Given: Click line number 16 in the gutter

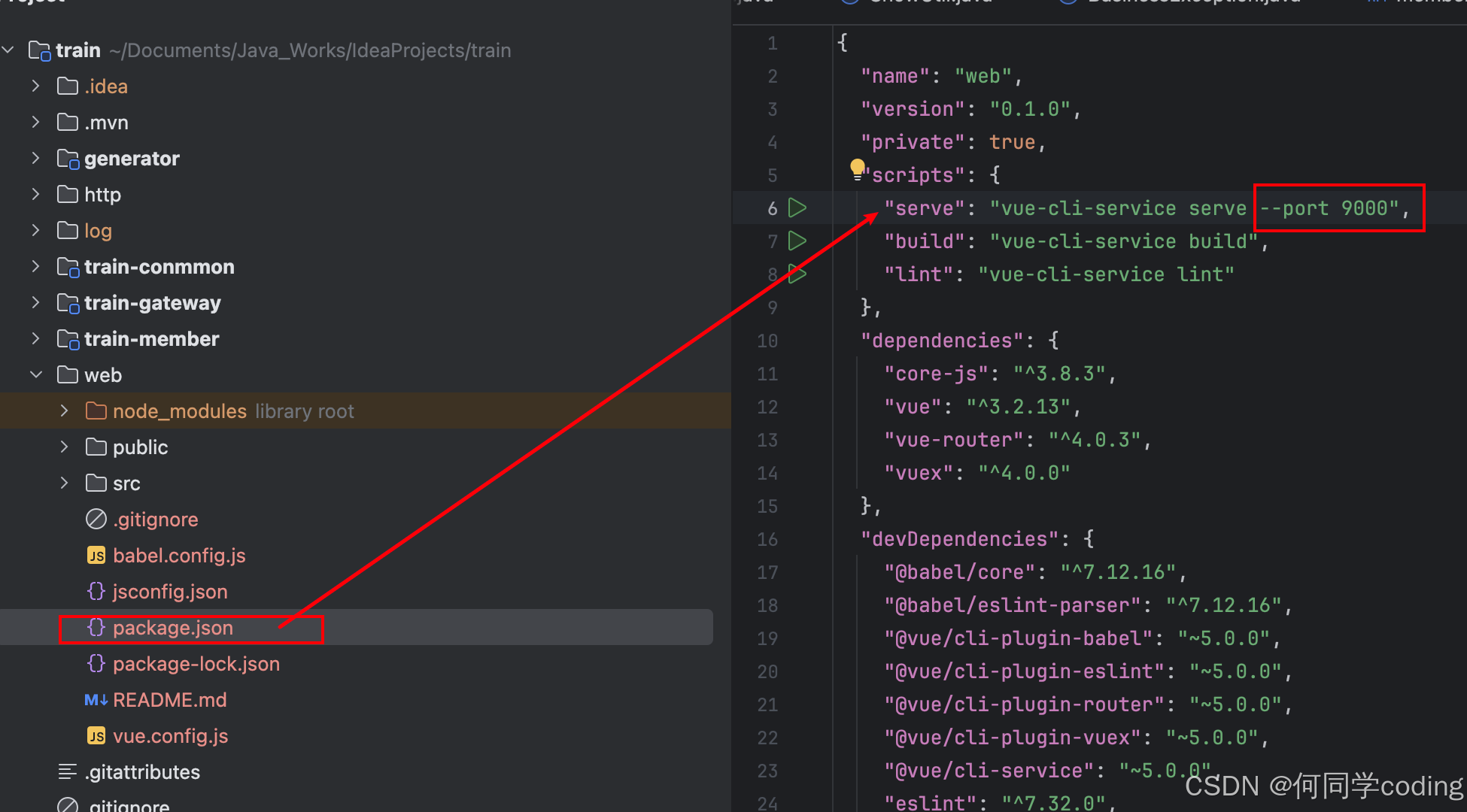Looking at the screenshot, I should (767, 539).
